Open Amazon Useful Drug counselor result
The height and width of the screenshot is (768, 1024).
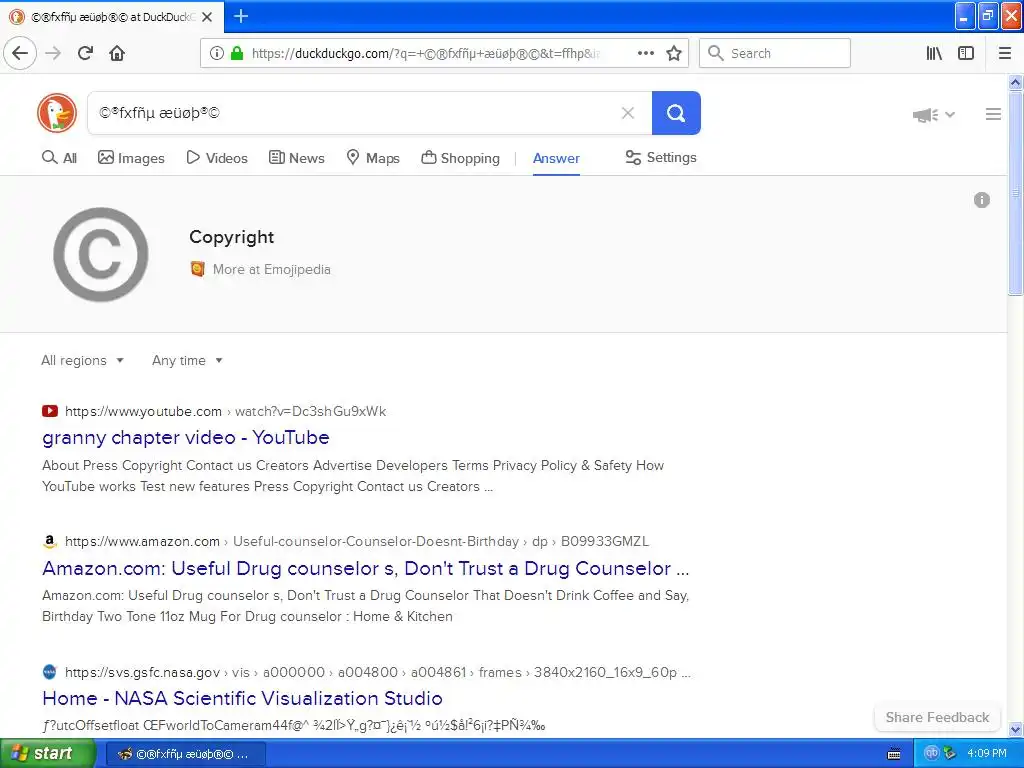pyautogui.click(x=366, y=568)
